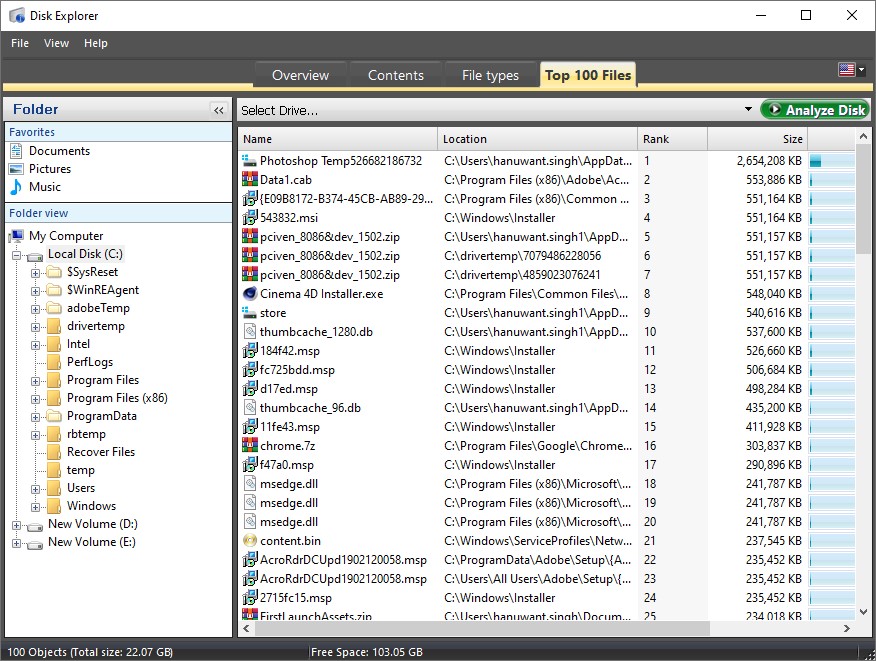Click the msedge.dll file icon

click(246, 484)
